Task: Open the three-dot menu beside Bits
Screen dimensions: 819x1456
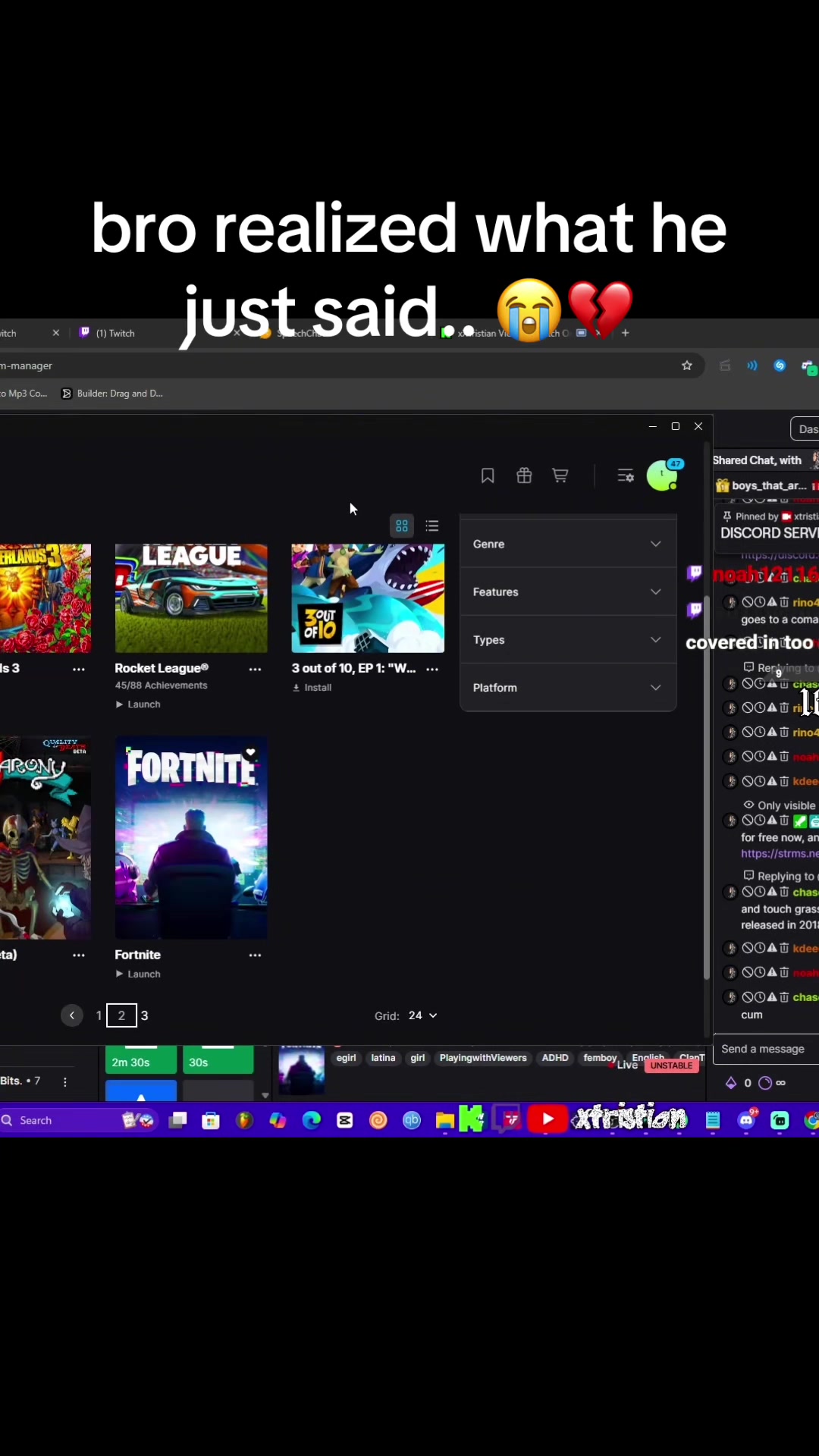Action: tap(65, 1082)
